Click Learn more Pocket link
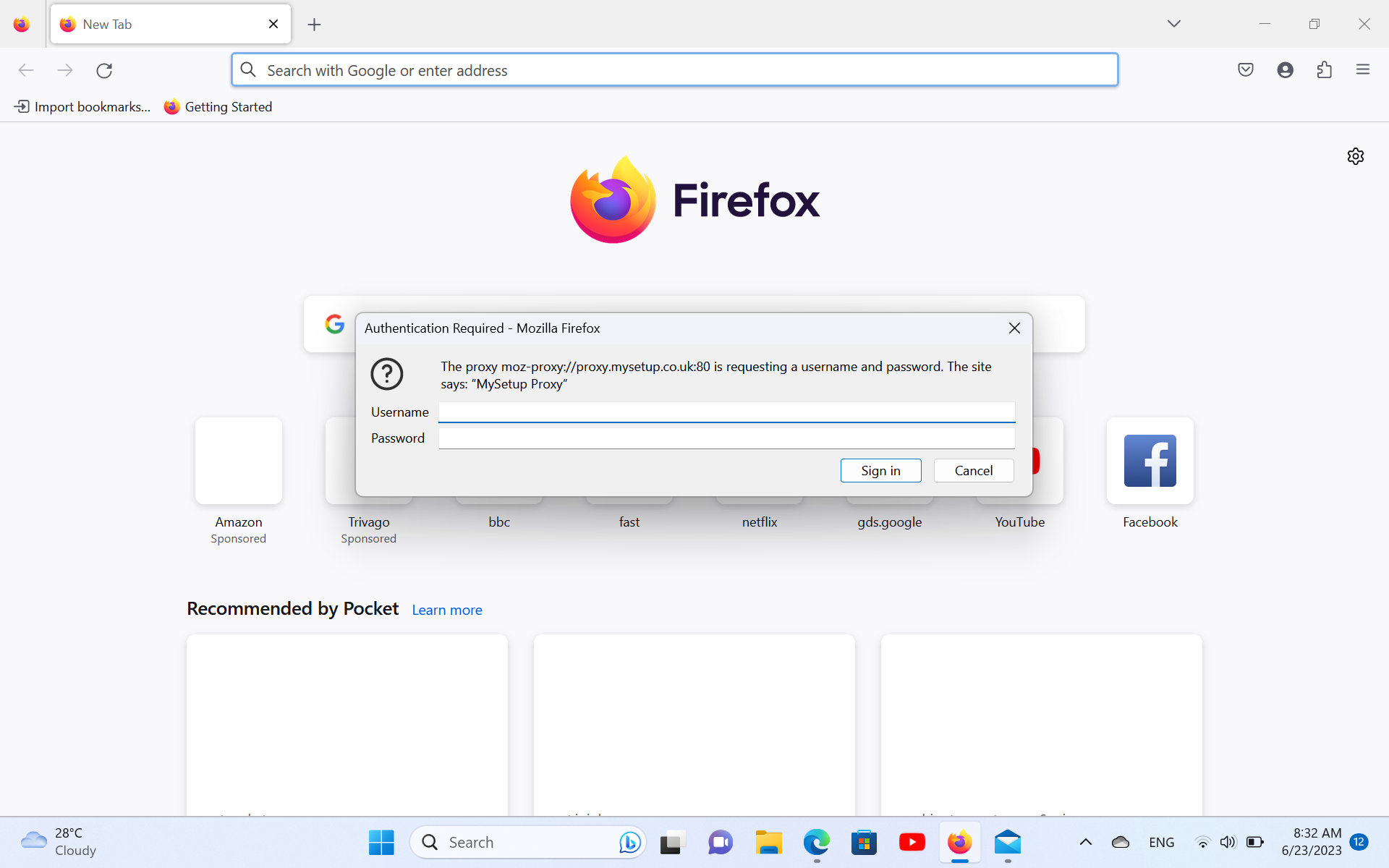This screenshot has width=1389, height=868. [x=446, y=610]
